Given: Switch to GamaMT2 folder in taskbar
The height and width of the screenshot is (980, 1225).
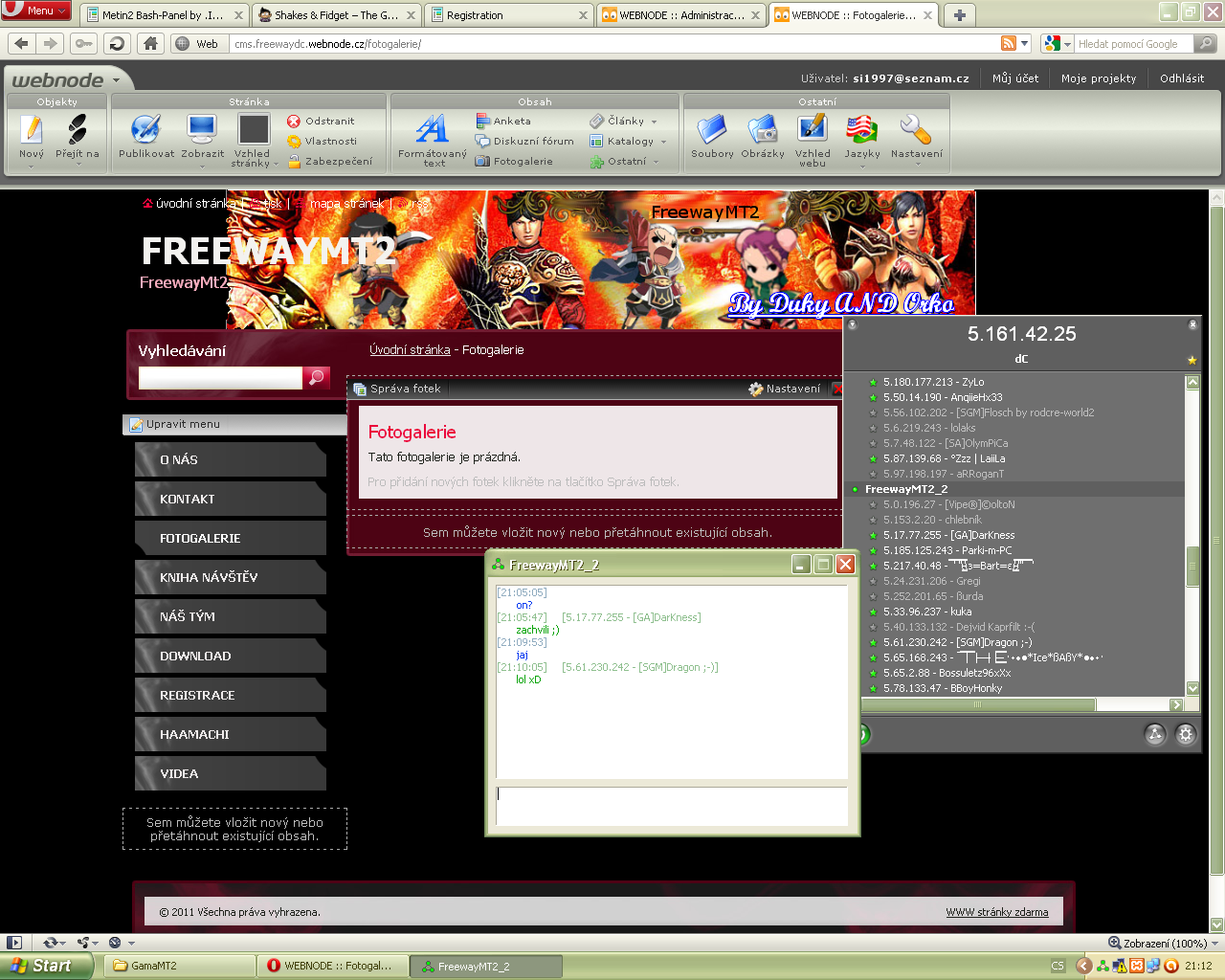Looking at the screenshot, I should pyautogui.click(x=177, y=966).
